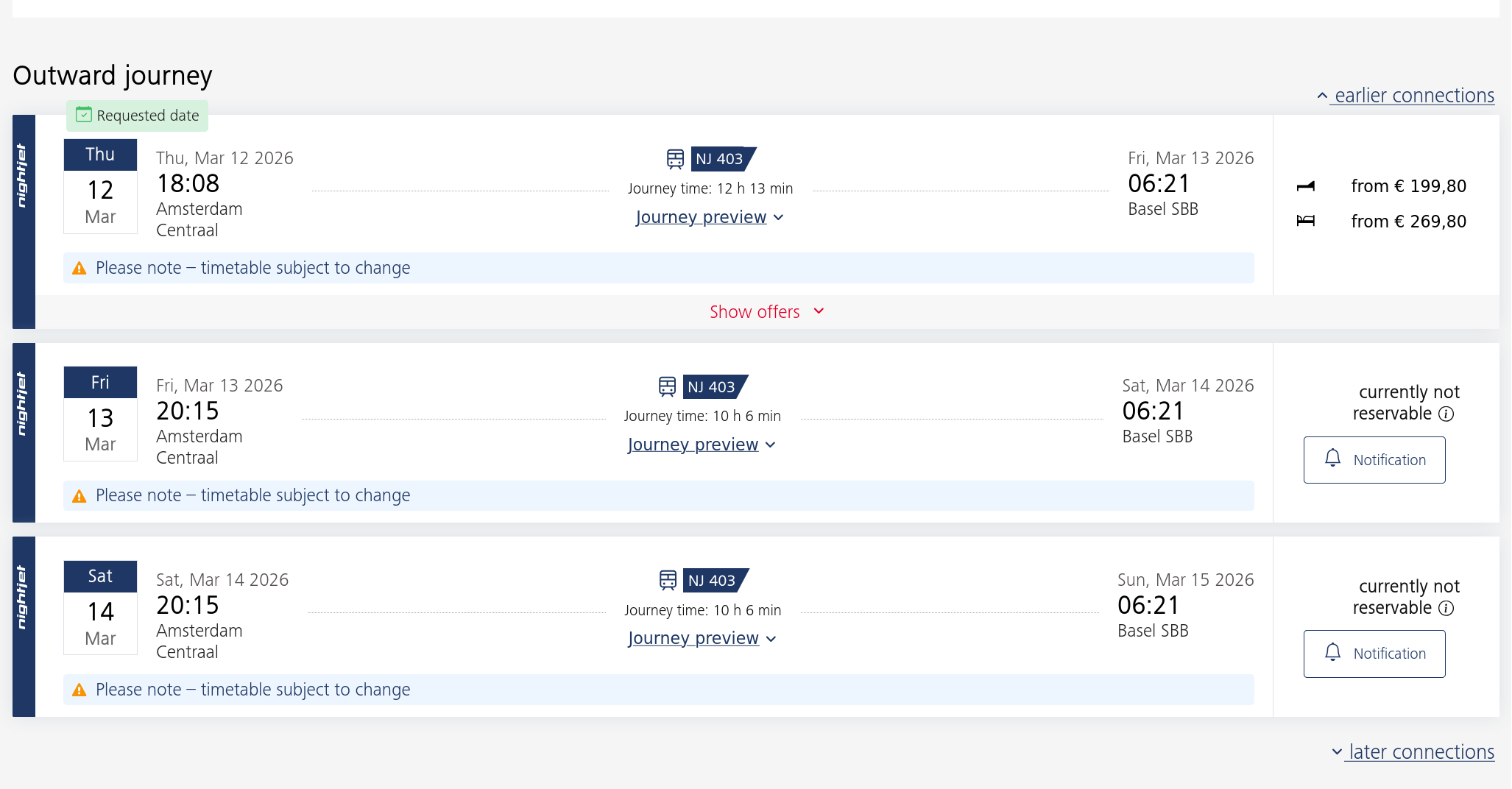Viewport: 1512px width, 789px height.
Task: Click the NJ 403 badge on Friday's connection
Action: [x=712, y=386]
